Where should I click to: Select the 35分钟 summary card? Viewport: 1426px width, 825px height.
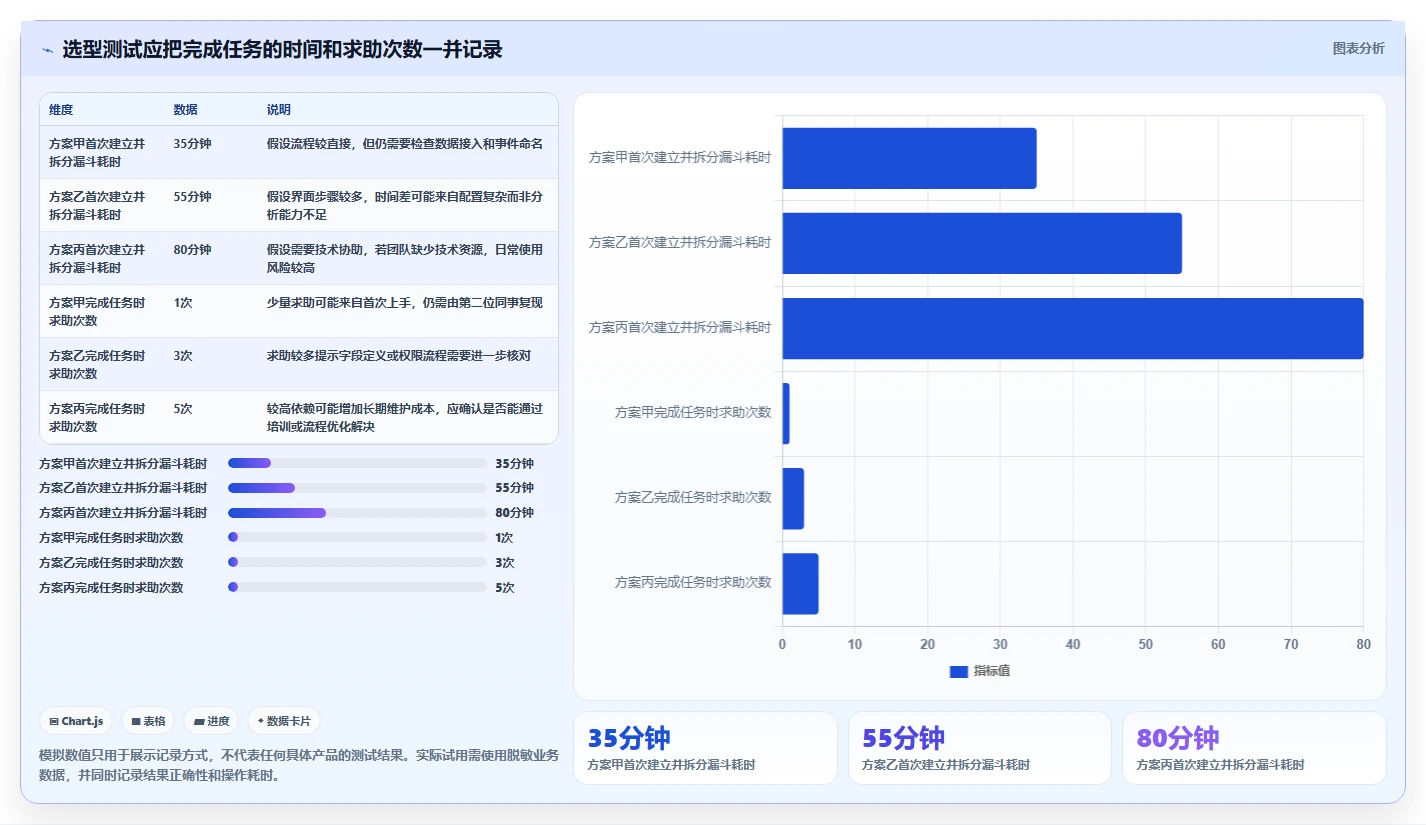pos(705,748)
